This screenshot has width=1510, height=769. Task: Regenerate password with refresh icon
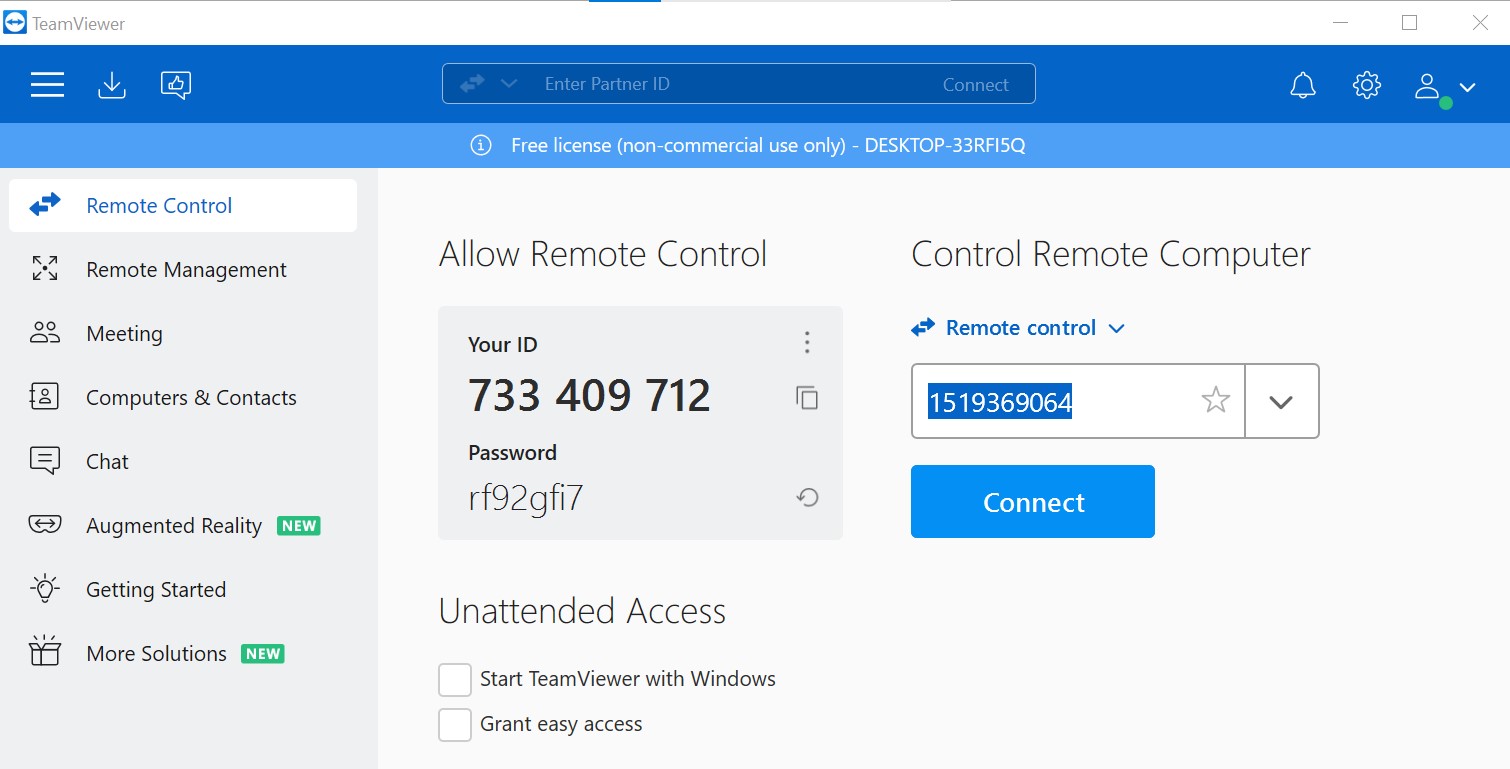tap(808, 497)
